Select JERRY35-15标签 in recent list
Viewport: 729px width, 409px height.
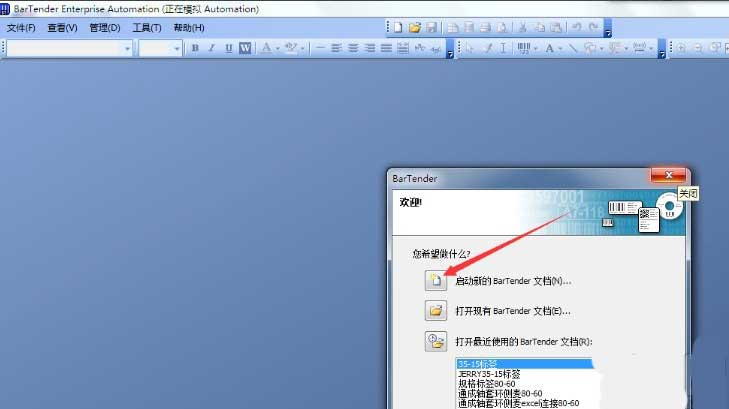[489, 374]
